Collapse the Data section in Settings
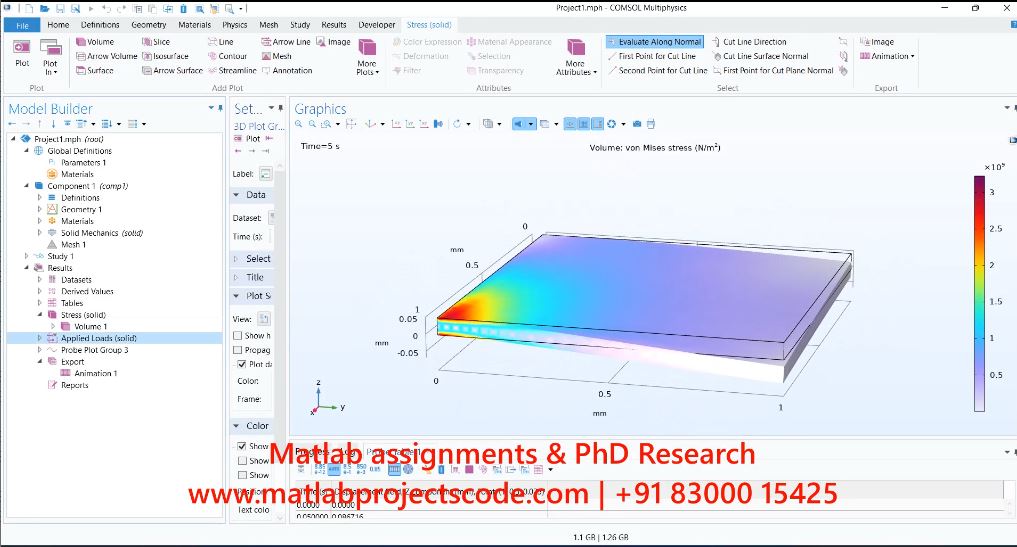The height and width of the screenshot is (547, 1017). click(x=236, y=195)
